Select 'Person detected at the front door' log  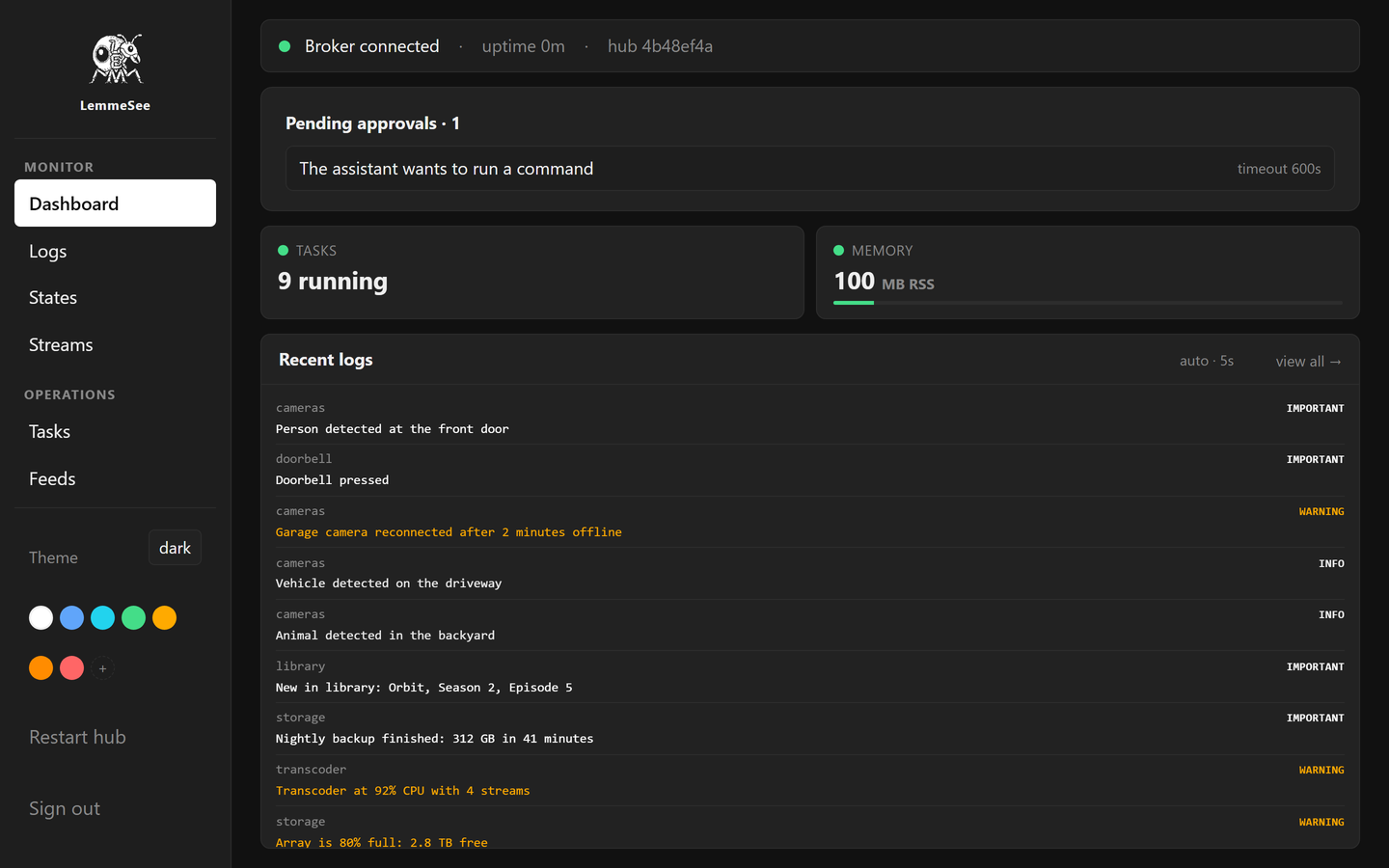[x=810, y=419]
